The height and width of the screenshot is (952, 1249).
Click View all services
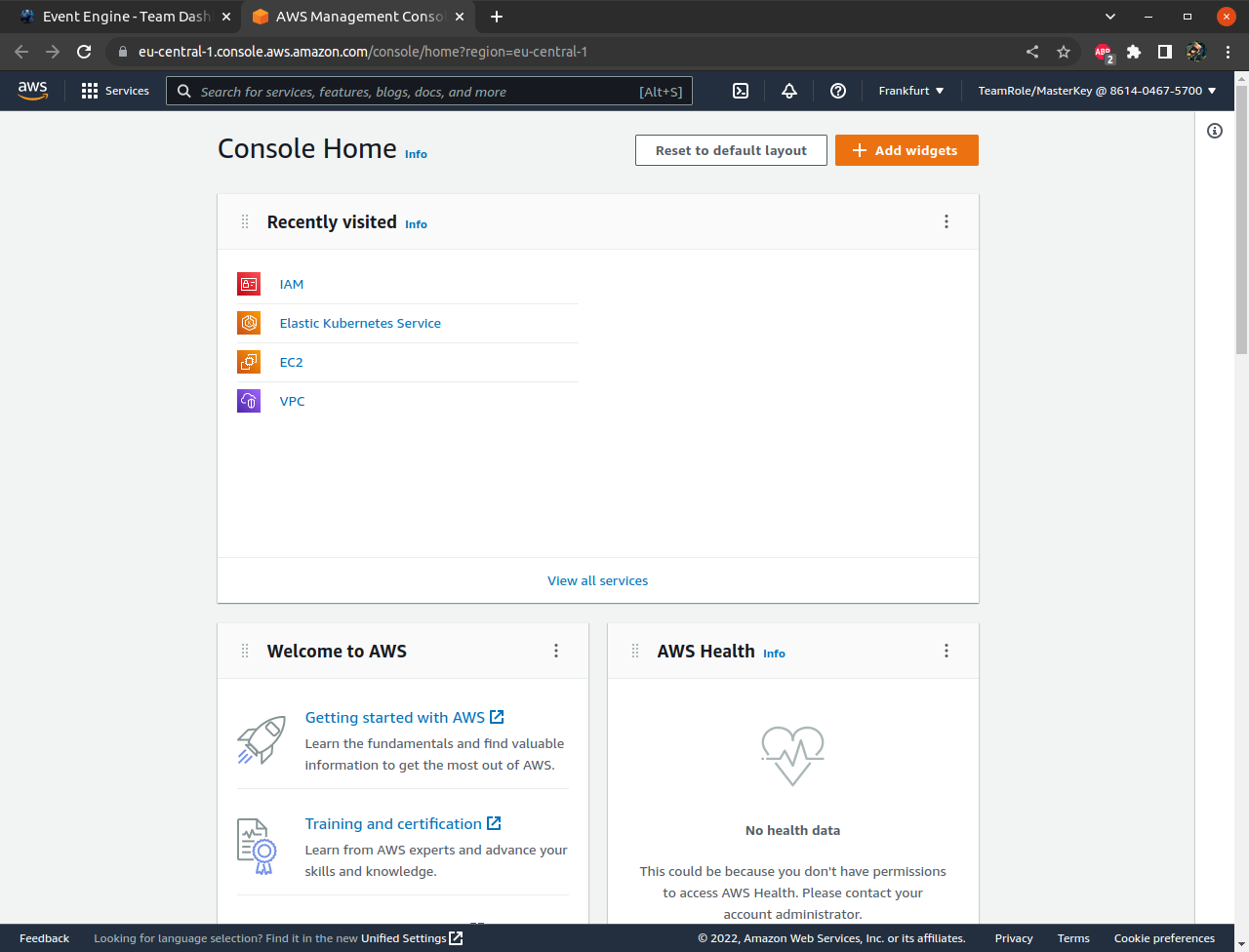pyautogui.click(x=597, y=580)
